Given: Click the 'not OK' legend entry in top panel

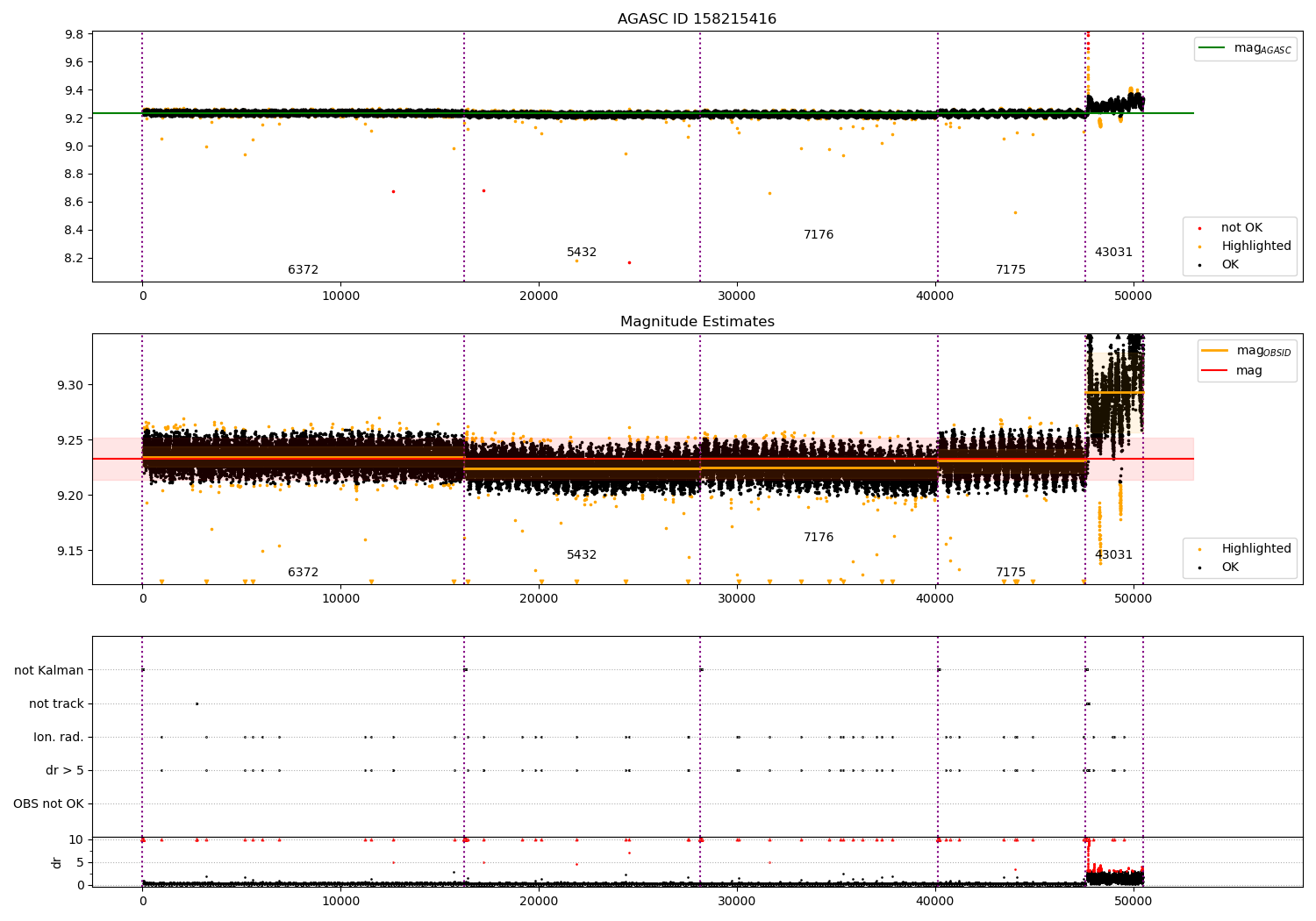Looking at the screenshot, I should tap(1233, 228).
